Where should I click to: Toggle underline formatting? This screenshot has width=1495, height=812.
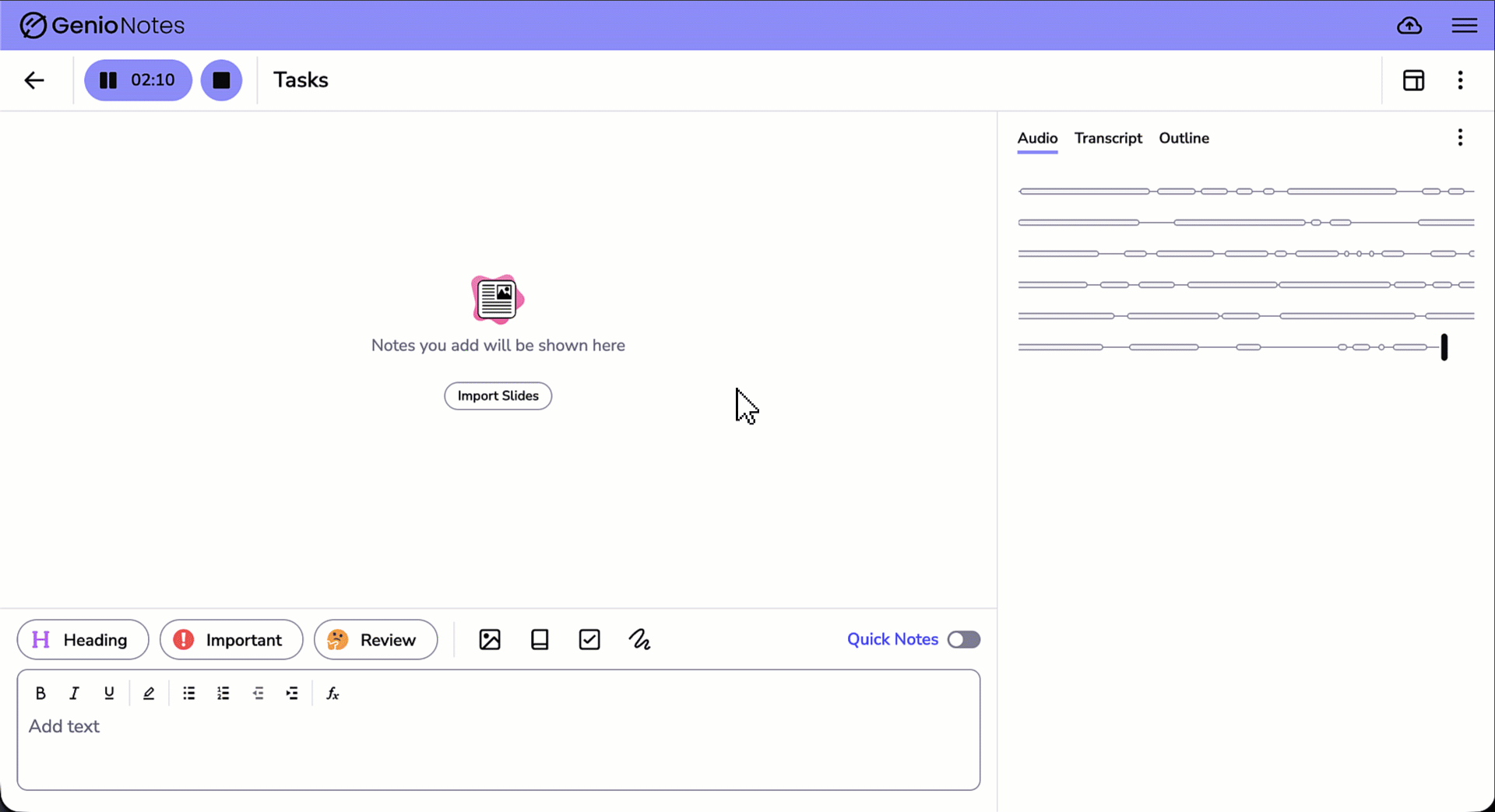tap(109, 694)
